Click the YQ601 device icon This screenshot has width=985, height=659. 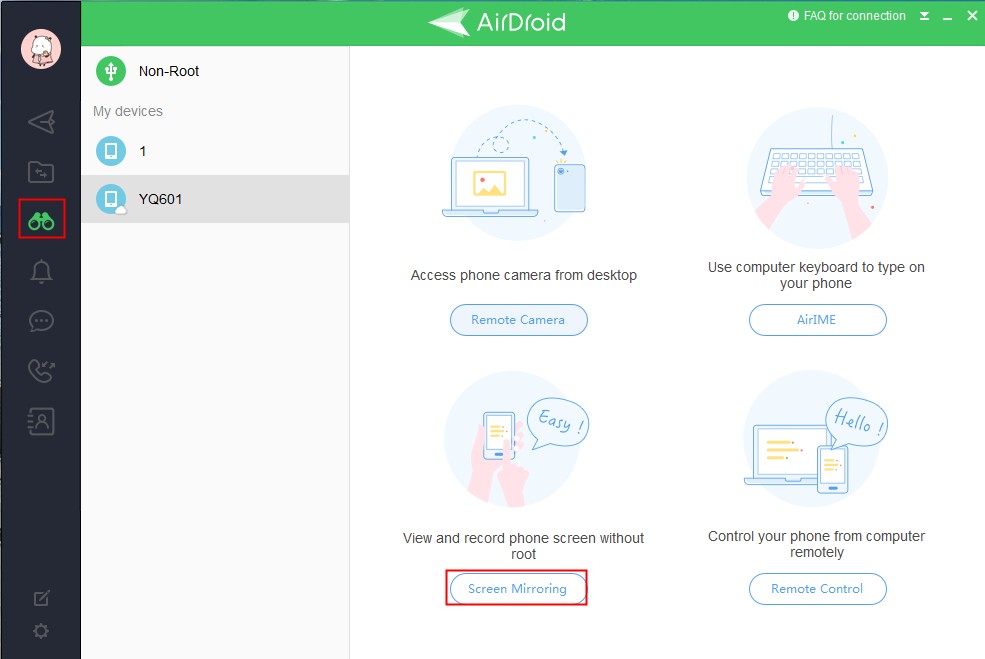click(x=111, y=199)
